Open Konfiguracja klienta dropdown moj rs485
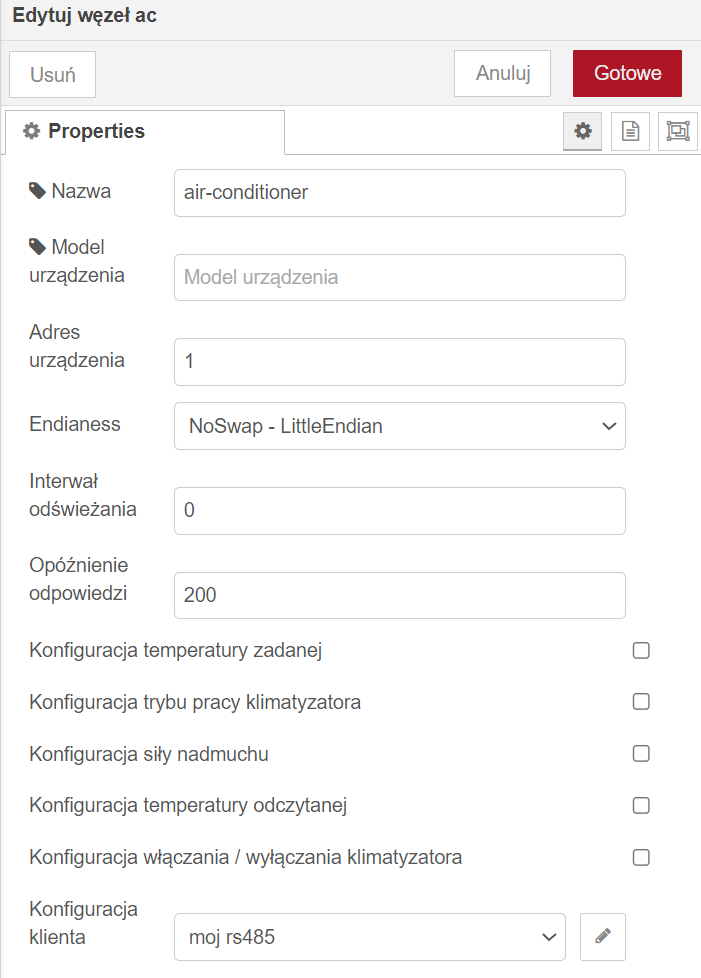 tap(370, 937)
